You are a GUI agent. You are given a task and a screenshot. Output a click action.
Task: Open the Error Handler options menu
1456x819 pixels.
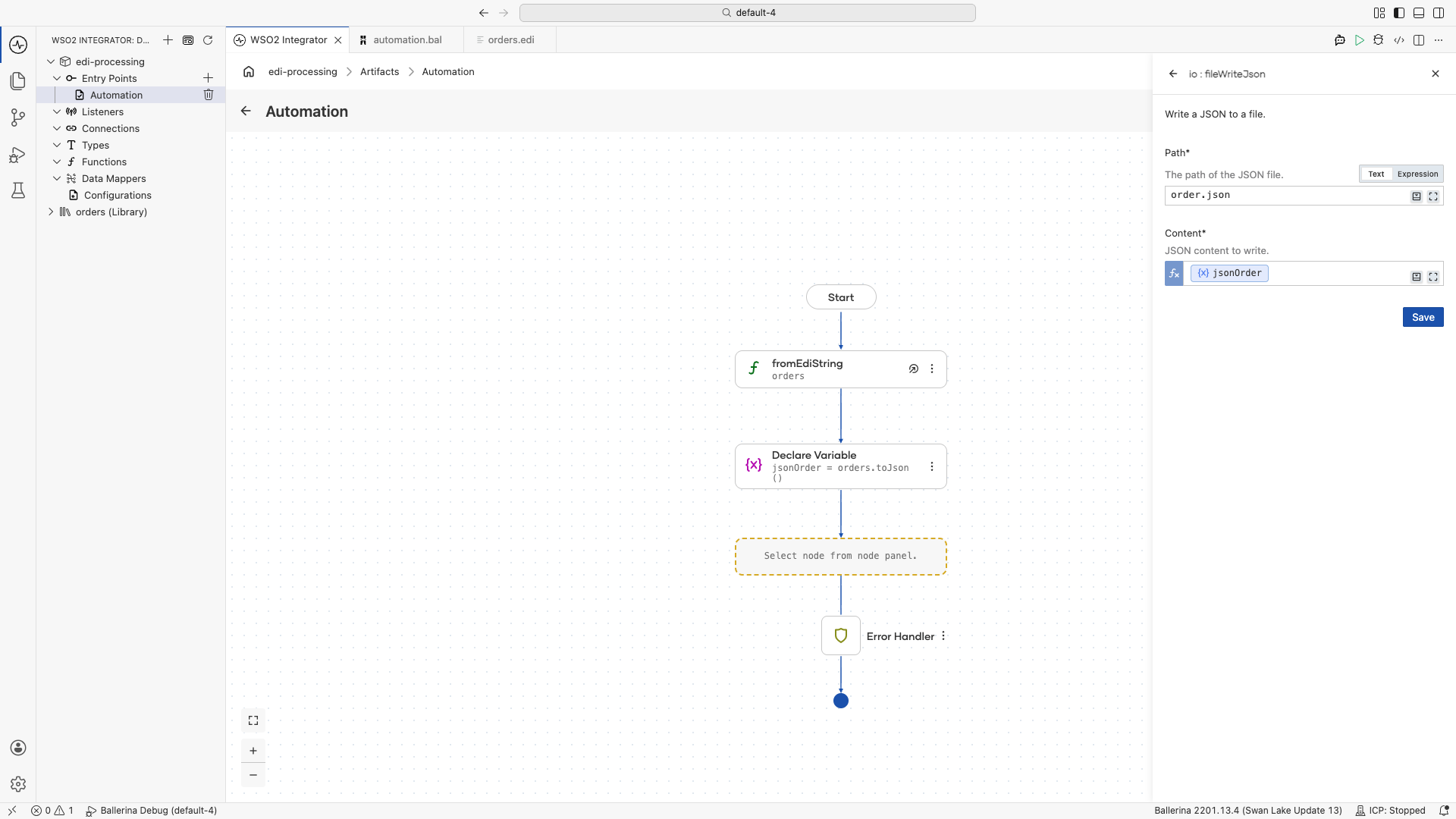coord(943,636)
